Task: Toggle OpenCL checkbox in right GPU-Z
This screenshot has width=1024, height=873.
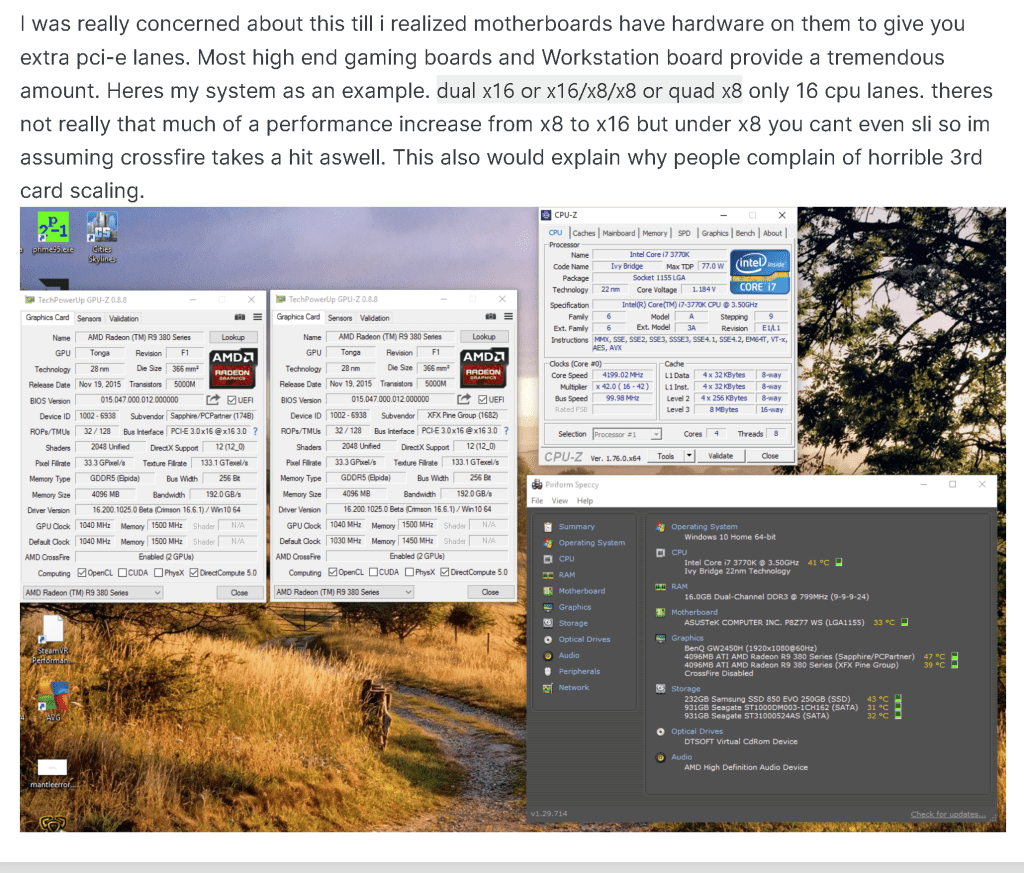Action: coord(332,572)
